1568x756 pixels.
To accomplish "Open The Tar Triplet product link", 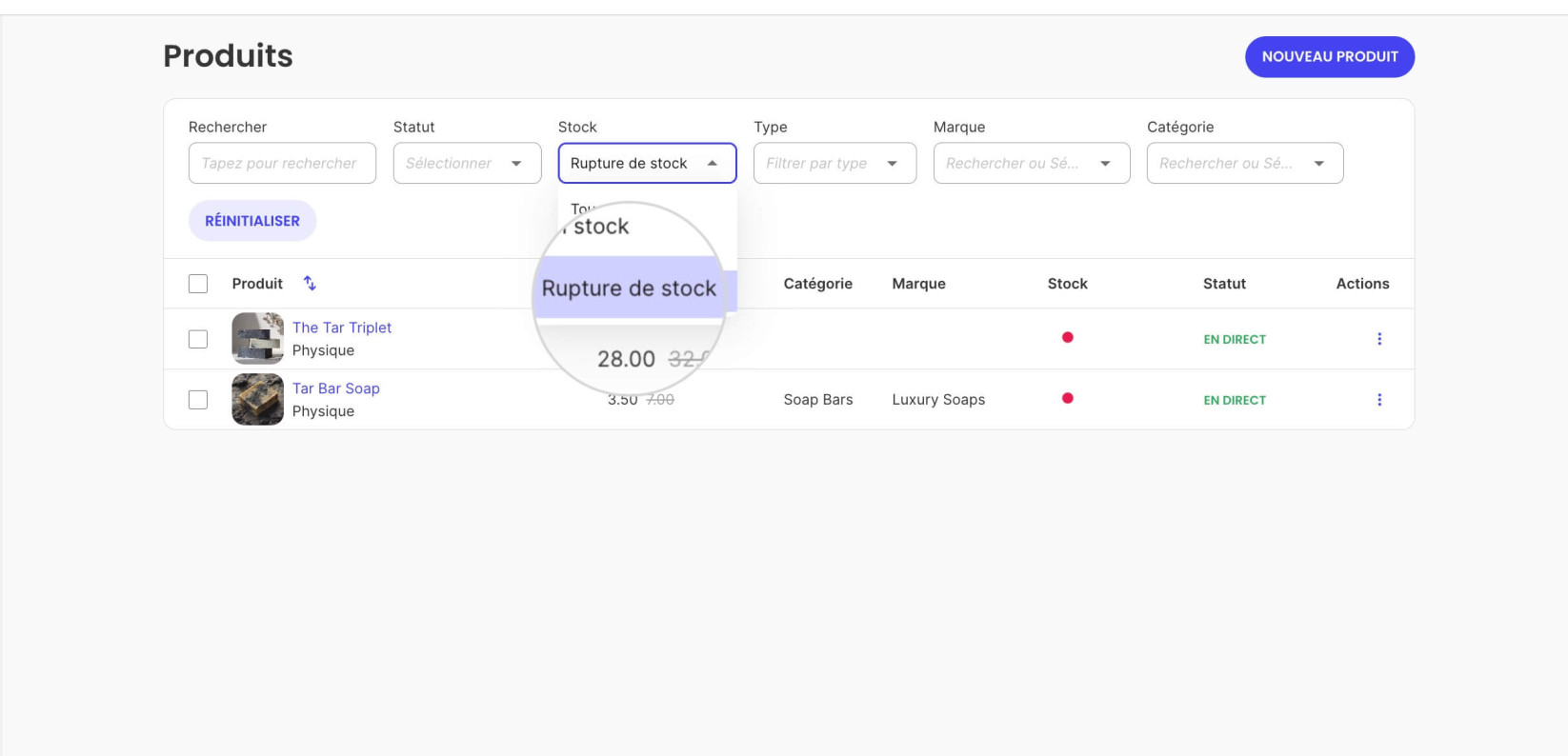I will pyautogui.click(x=342, y=328).
